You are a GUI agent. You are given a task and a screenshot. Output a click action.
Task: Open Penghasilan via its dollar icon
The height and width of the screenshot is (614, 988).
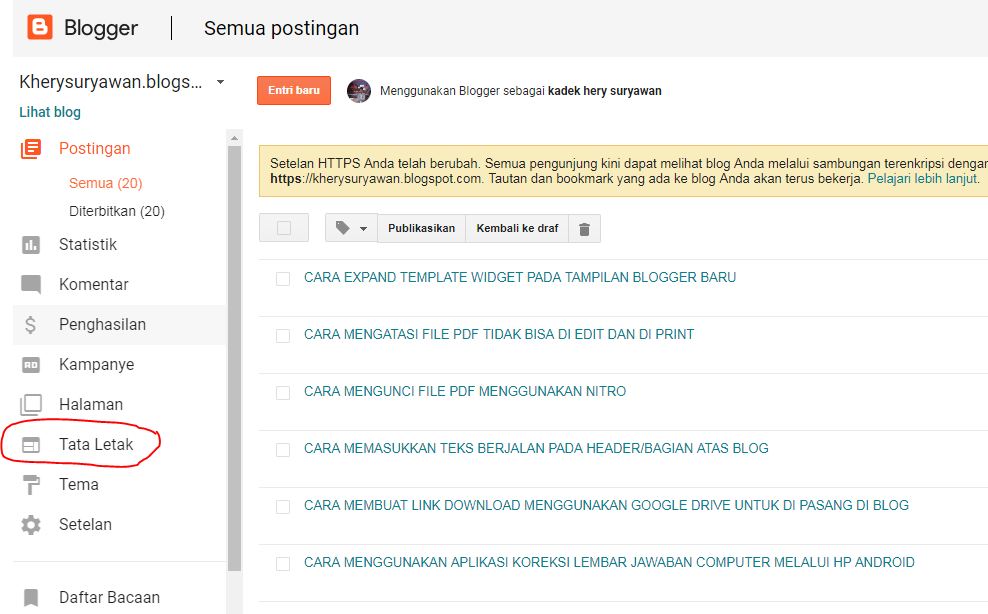click(x=30, y=324)
